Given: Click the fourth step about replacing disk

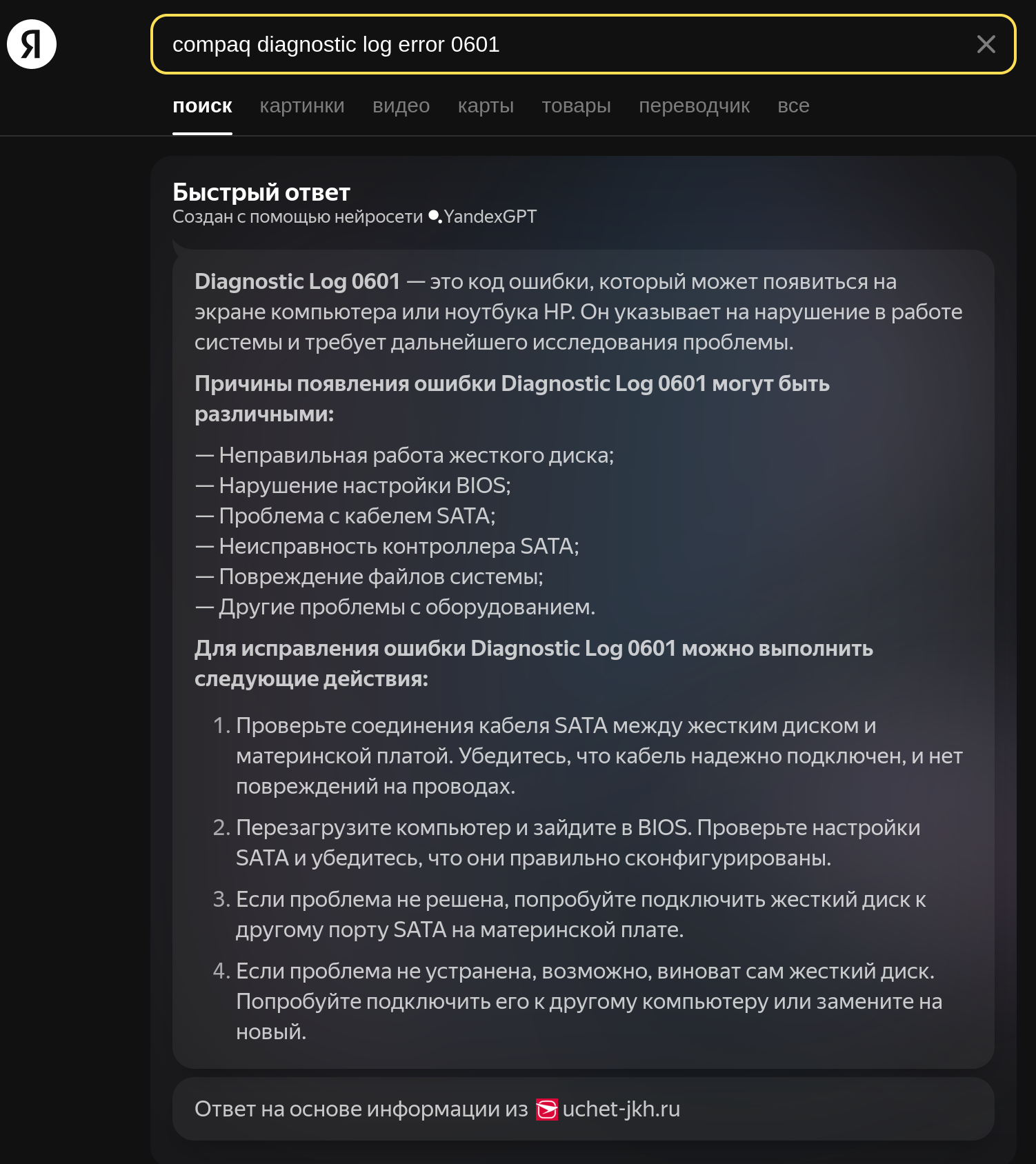Looking at the screenshot, I should point(577,1001).
